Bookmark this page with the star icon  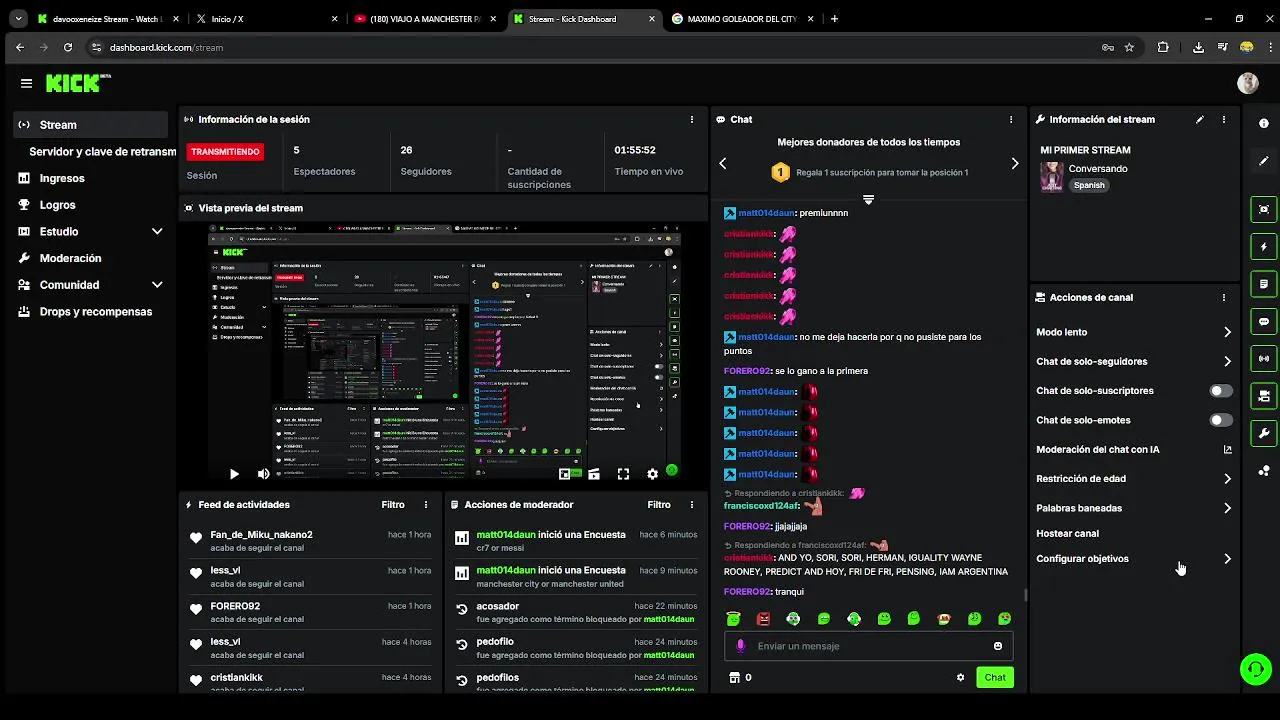(1129, 47)
